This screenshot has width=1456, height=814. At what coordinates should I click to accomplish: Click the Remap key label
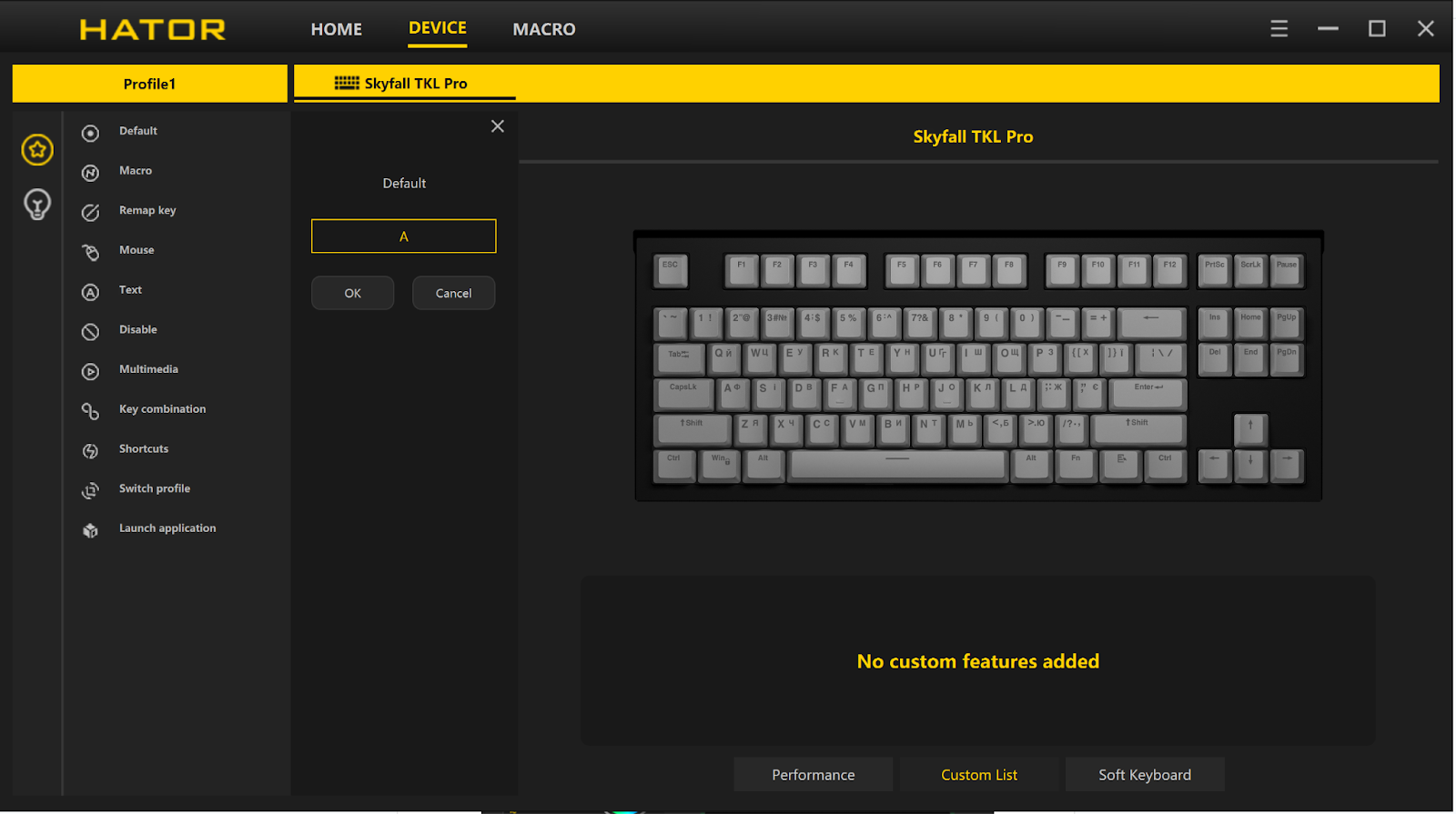pyautogui.click(x=147, y=211)
